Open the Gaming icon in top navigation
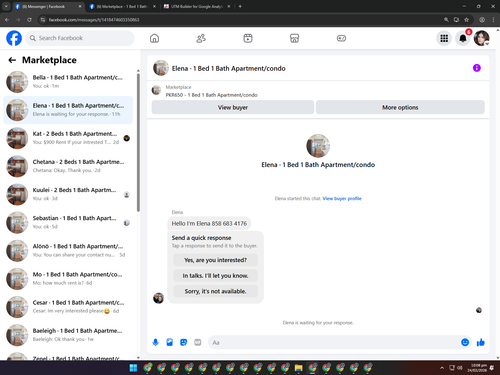This screenshot has width=500, height=375. tap(341, 38)
